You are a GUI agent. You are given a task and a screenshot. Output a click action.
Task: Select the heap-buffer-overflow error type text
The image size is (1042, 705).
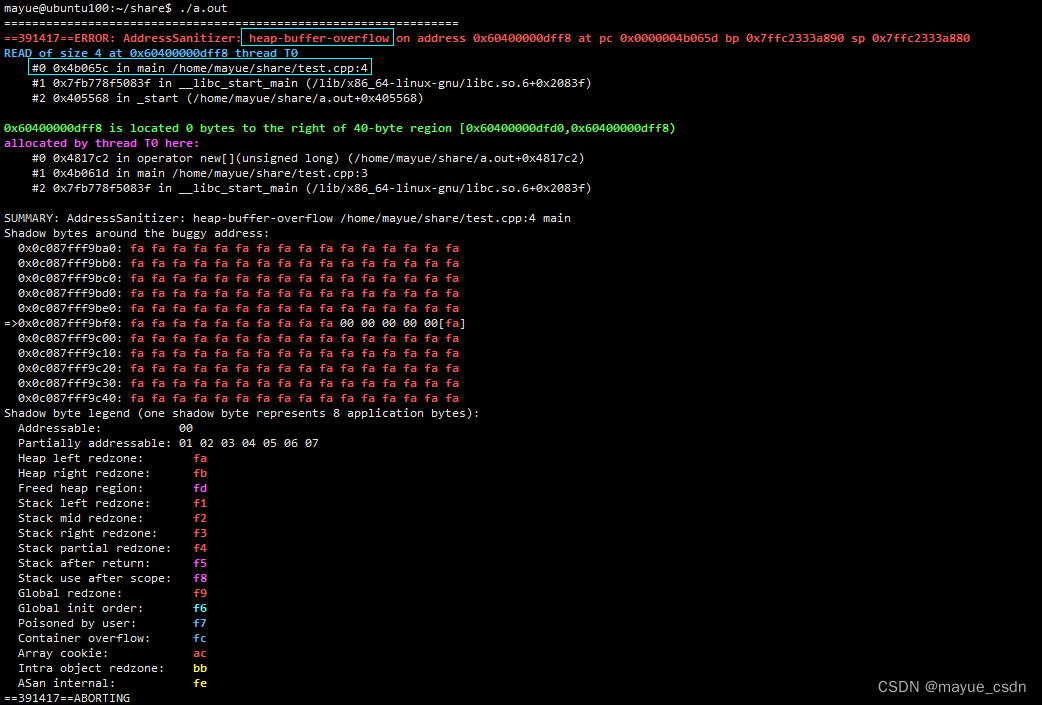tap(319, 38)
